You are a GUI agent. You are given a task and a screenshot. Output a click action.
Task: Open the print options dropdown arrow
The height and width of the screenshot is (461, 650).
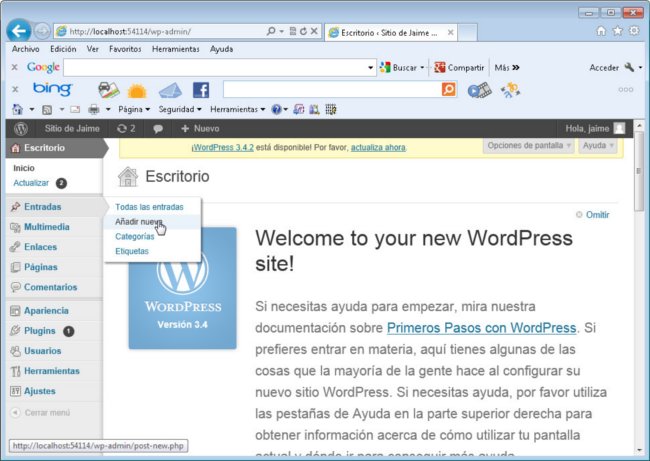(x=108, y=109)
